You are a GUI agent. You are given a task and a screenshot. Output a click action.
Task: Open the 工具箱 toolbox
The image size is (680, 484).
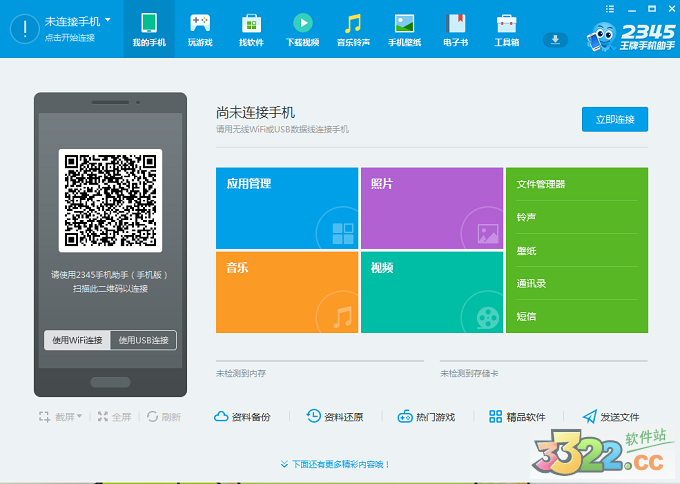pyautogui.click(x=507, y=29)
